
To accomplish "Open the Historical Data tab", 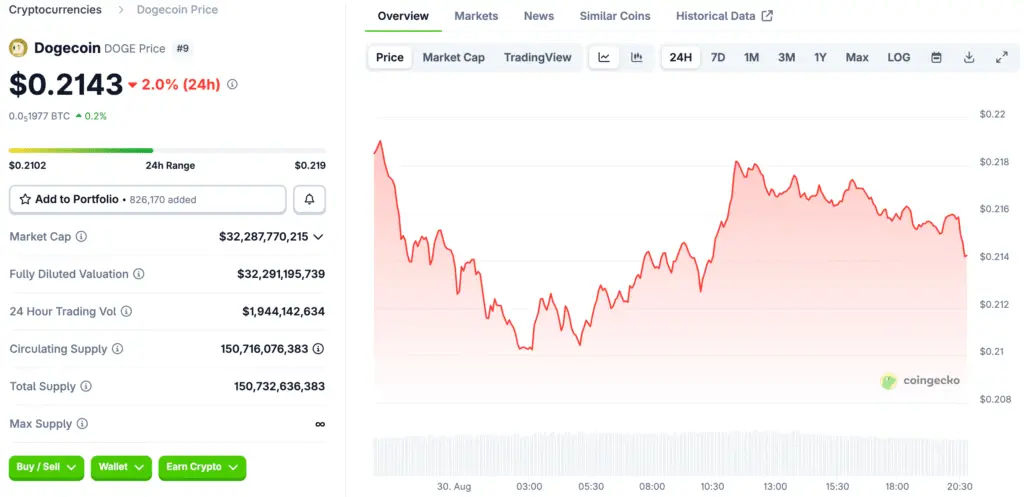I will click(x=723, y=16).
